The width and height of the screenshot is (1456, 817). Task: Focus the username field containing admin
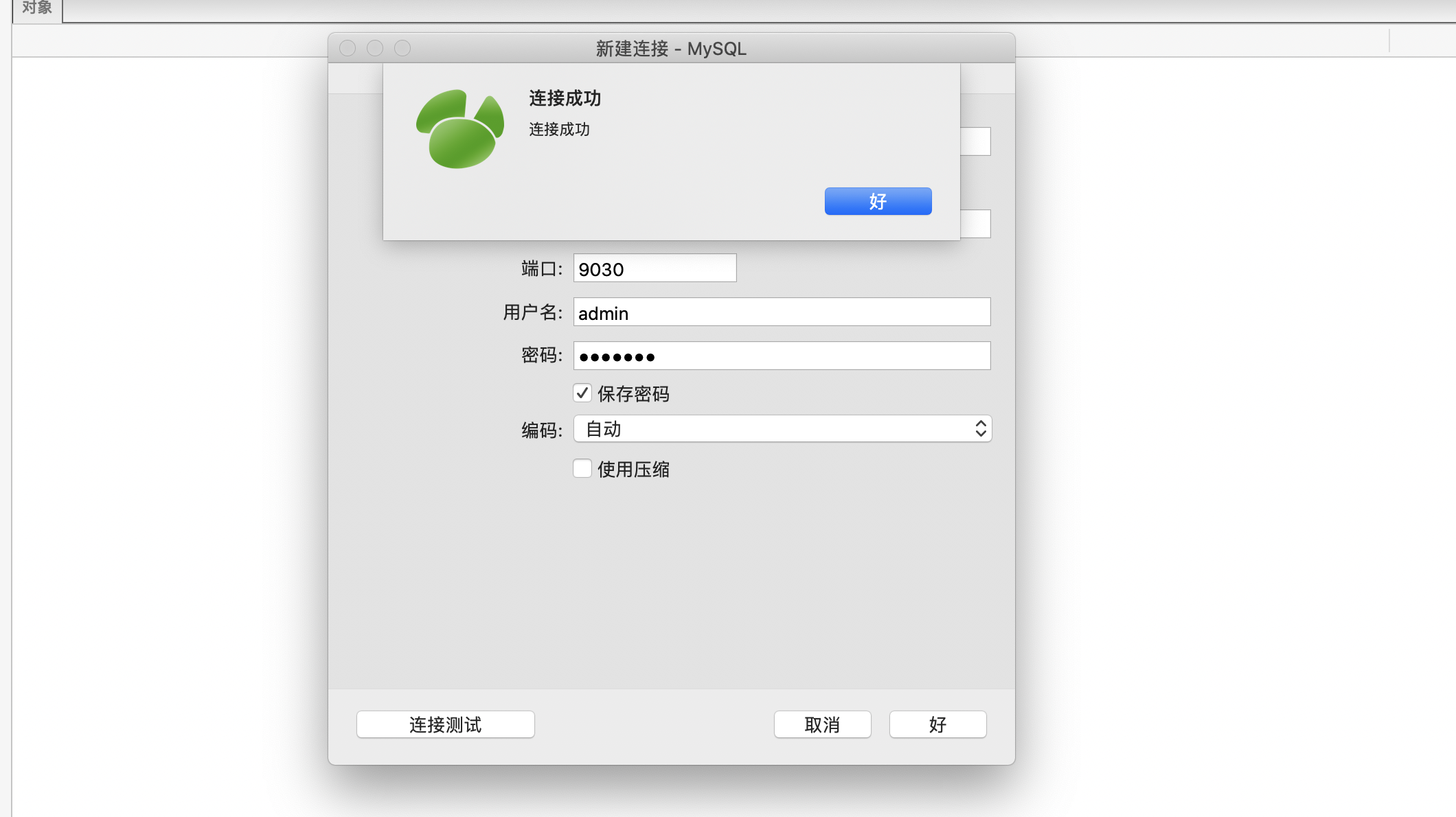(x=782, y=312)
